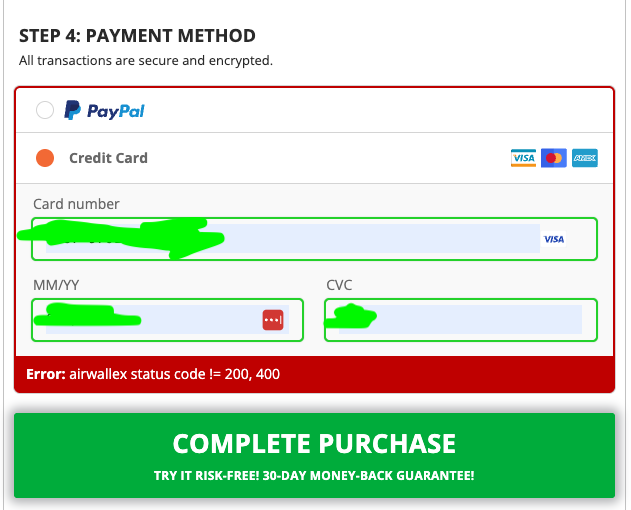Click the airwallex error message banner
The image size is (631, 510).
tap(314, 374)
